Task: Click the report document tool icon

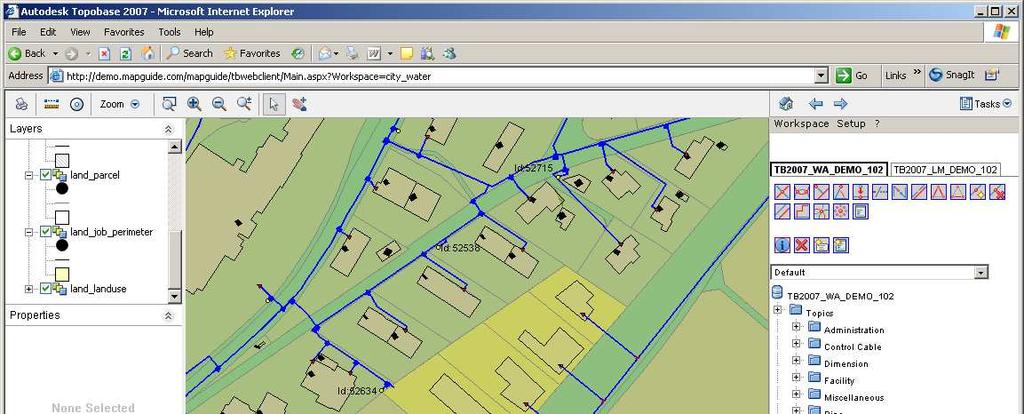Action: 861,212
